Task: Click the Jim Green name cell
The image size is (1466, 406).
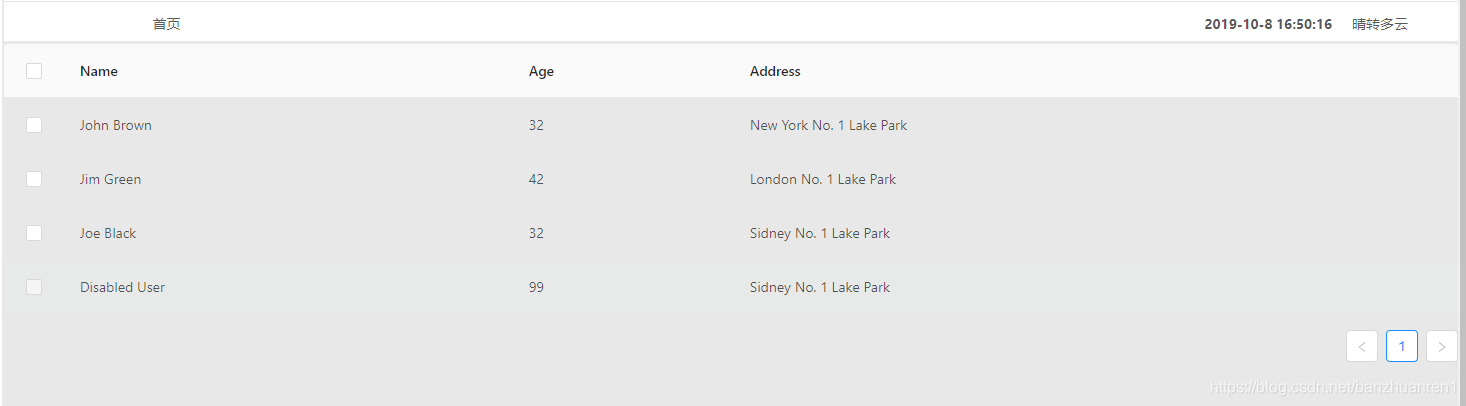Action: coord(110,179)
